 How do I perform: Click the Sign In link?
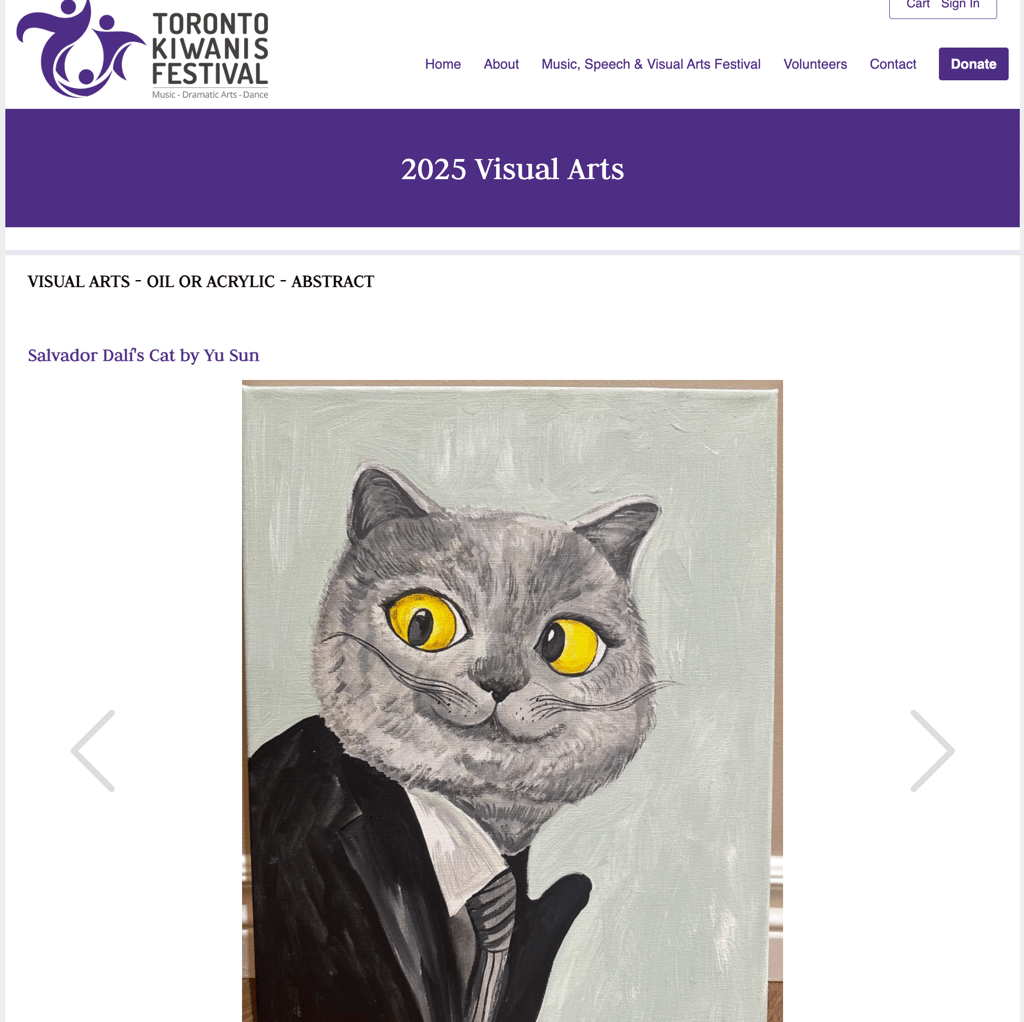(960, 5)
